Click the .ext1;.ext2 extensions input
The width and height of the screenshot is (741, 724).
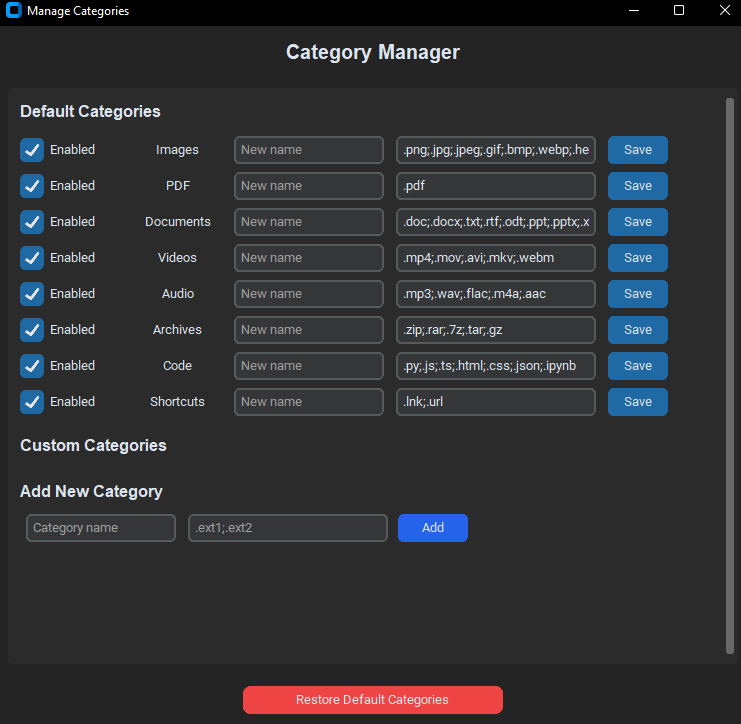pos(288,528)
